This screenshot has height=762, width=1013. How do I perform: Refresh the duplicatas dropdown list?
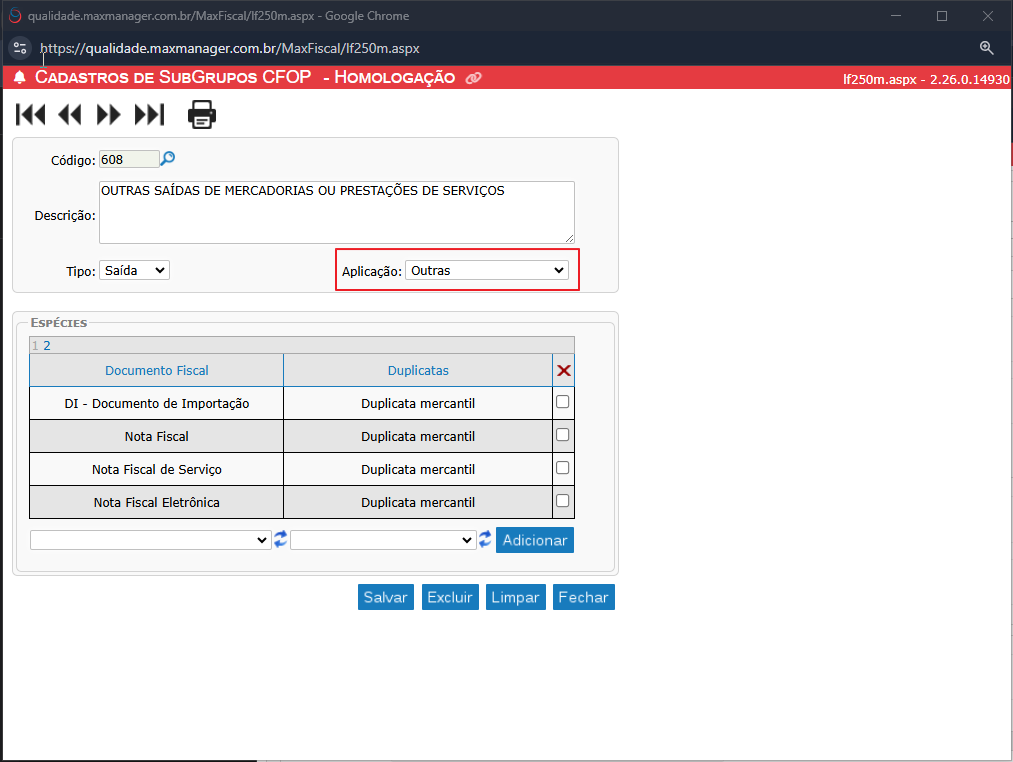coord(485,540)
